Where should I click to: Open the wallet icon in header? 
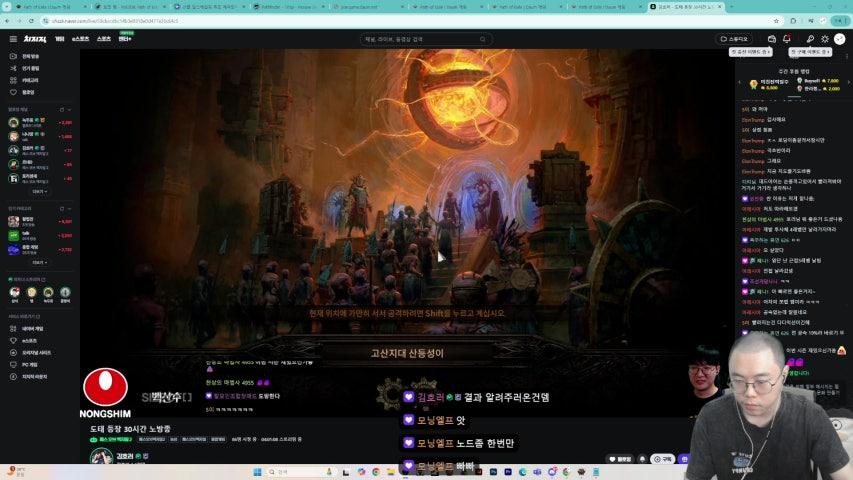click(x=771, y=39)
